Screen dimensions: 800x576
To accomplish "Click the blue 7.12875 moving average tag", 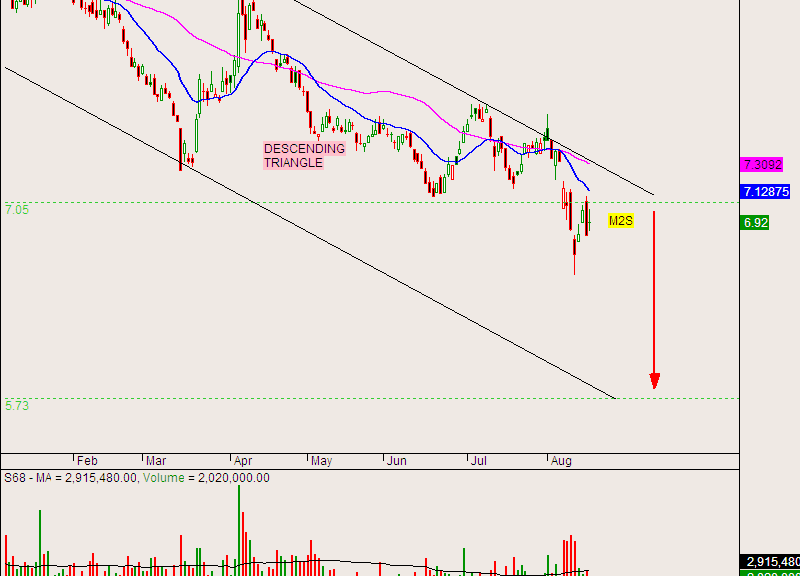I will (766, 191).
